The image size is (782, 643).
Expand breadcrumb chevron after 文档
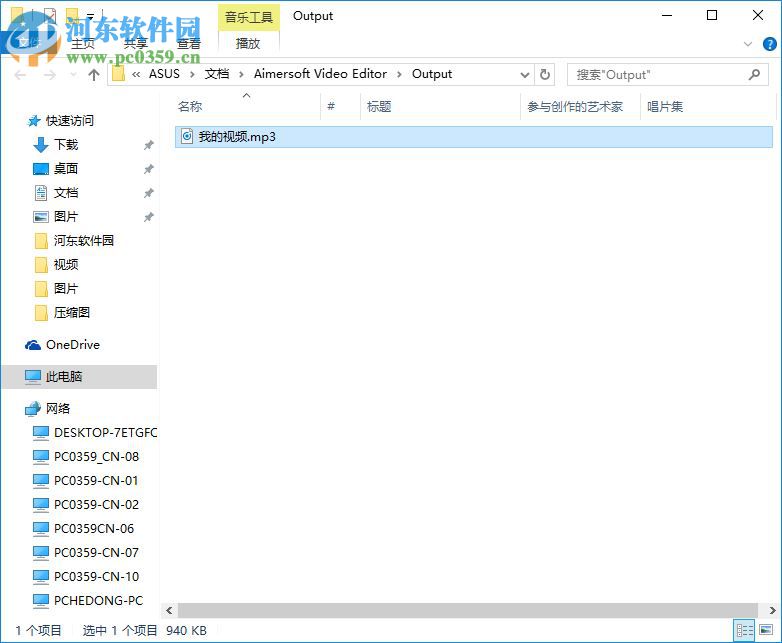[x=241, y=74]
